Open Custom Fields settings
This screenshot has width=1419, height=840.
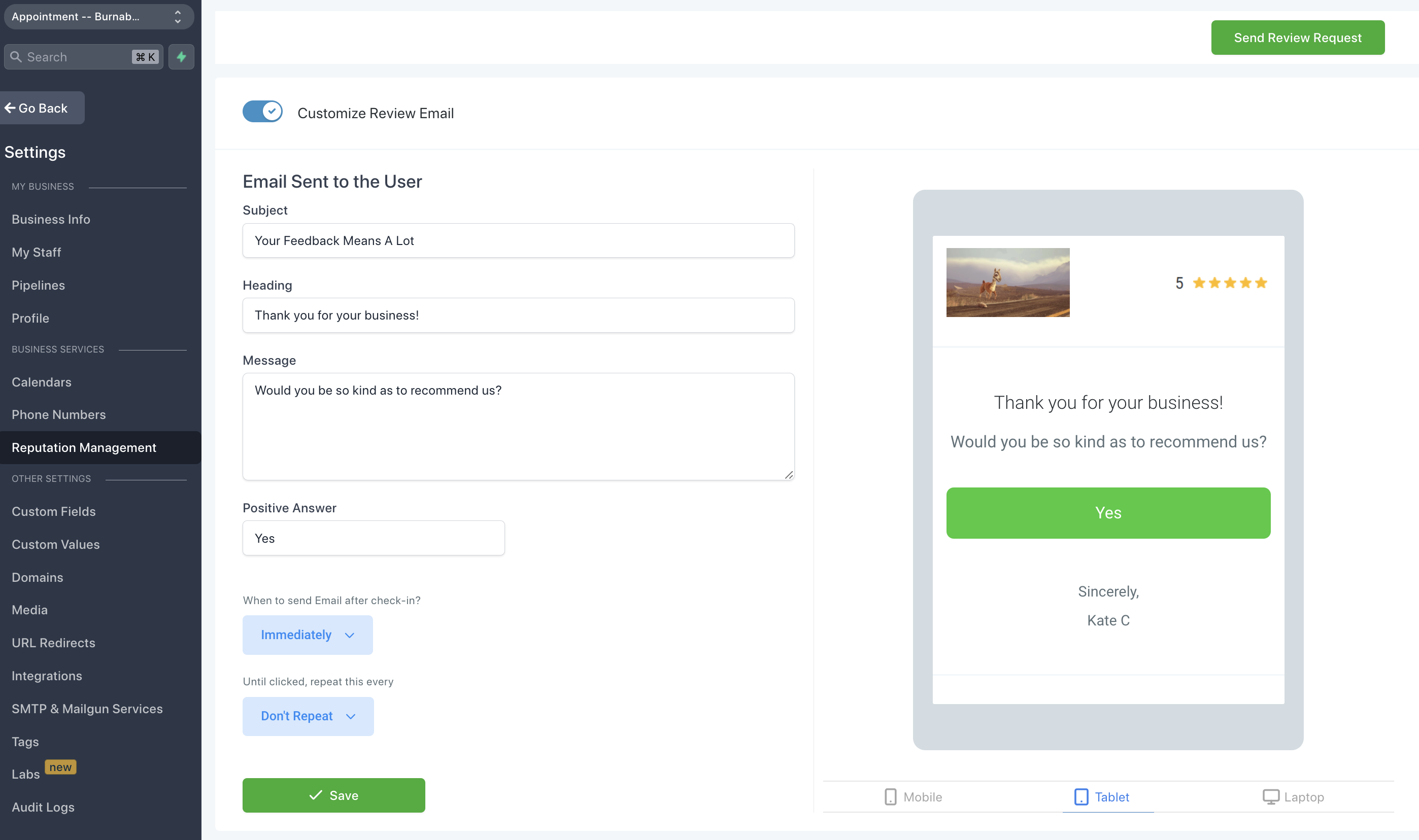54,511
